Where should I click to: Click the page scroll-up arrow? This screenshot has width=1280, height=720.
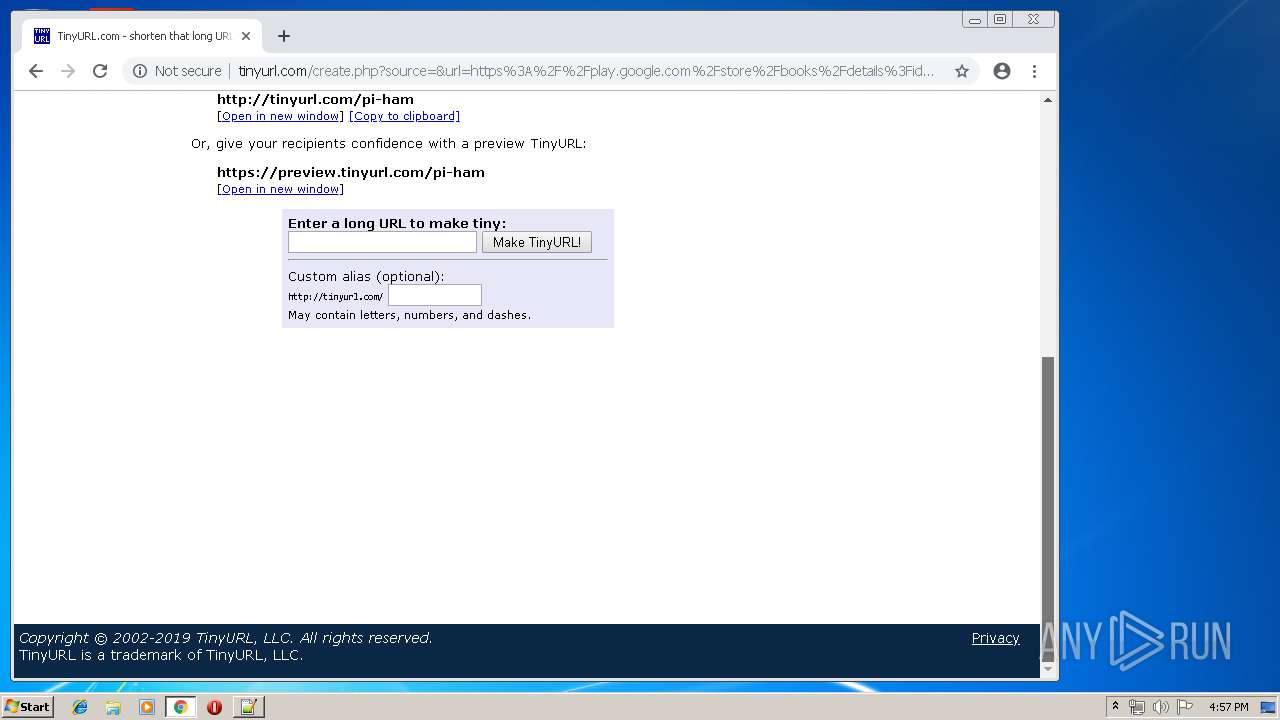click(1048, 100)
